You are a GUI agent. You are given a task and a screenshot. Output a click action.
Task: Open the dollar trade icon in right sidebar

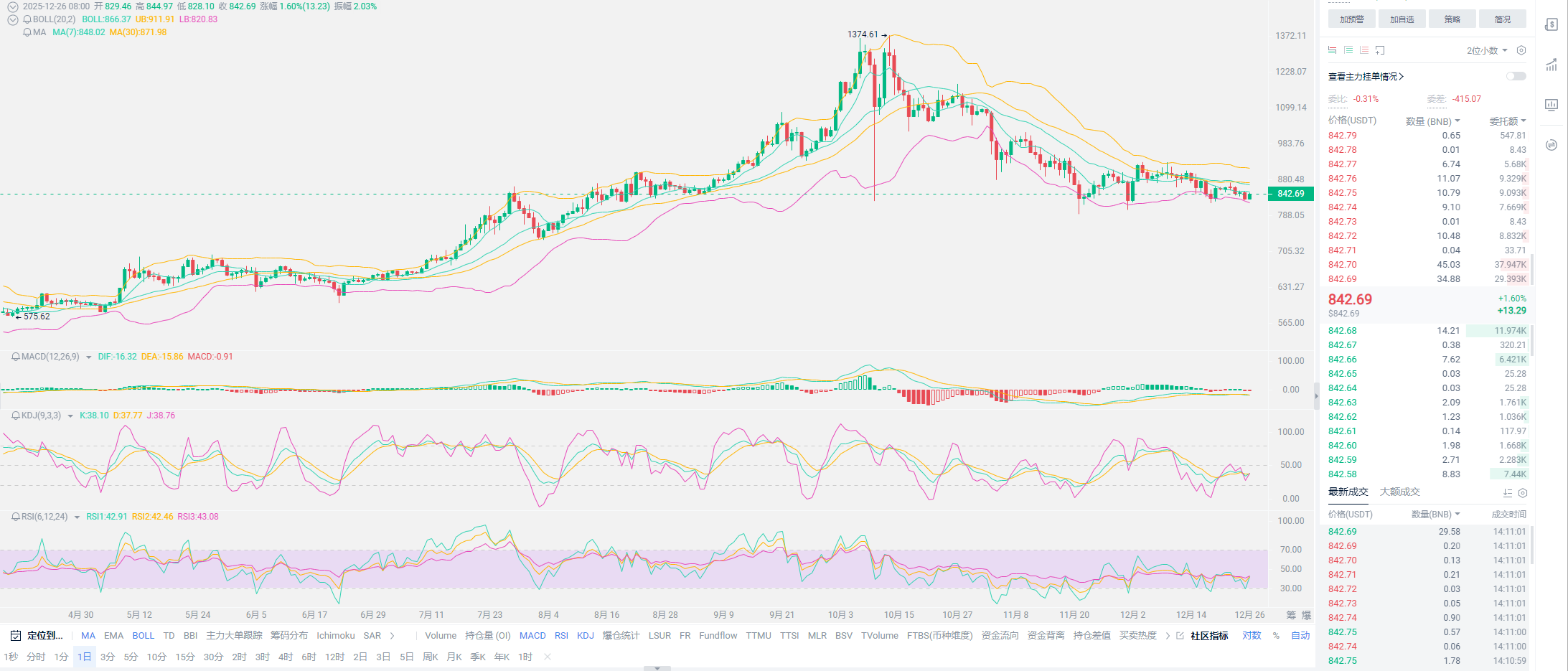pos(1551,25)
